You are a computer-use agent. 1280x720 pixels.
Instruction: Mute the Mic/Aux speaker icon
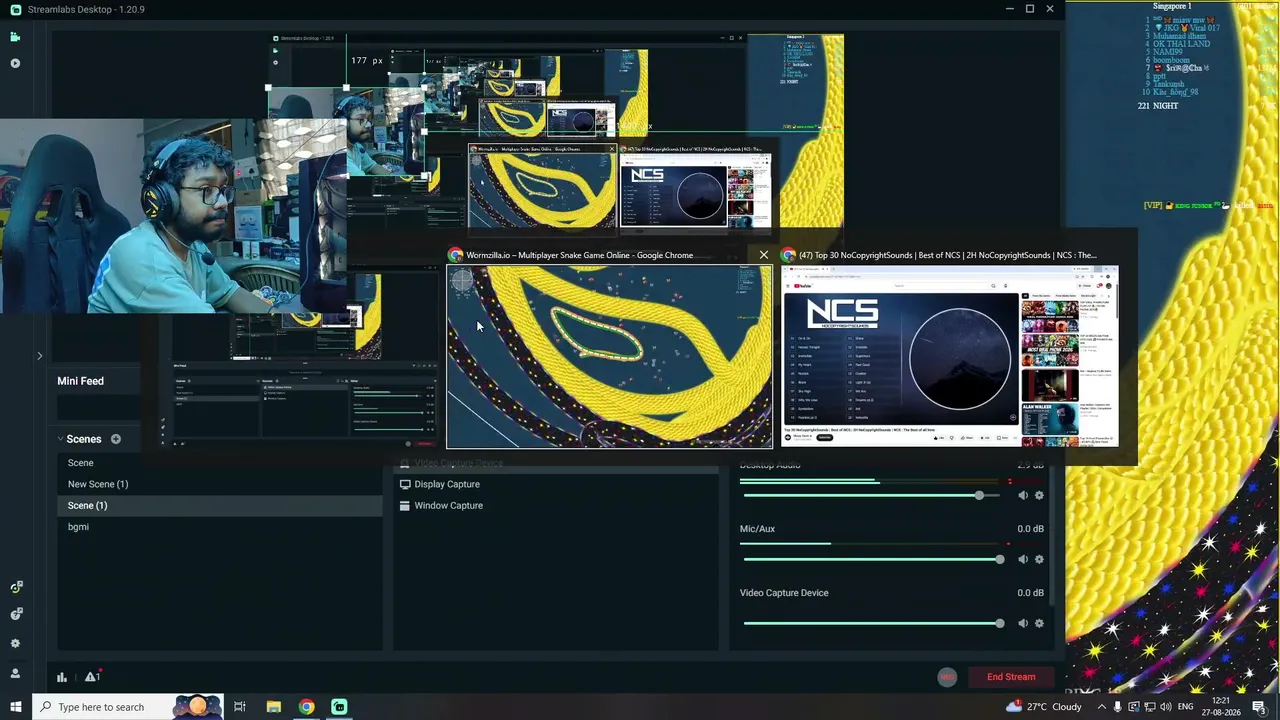1023,560
